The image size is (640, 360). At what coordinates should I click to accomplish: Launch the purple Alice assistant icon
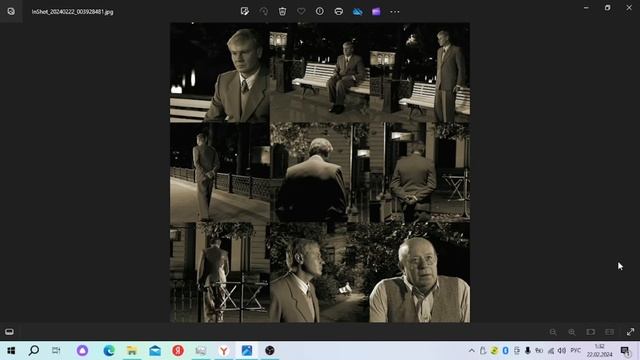pos(82,350)
